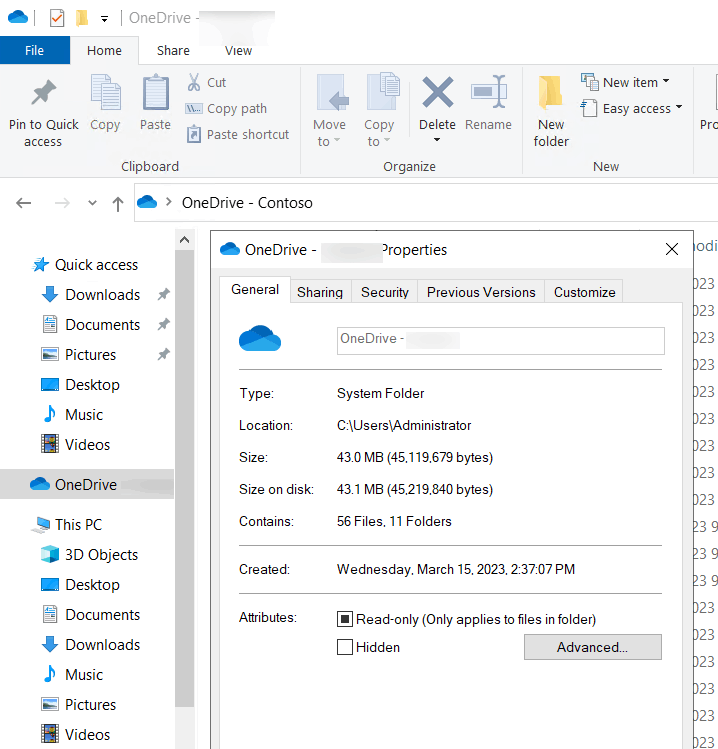Click the navigation pane scroll up arrow
The height and width of the screenshot is (749, 718).
point(184,240)
